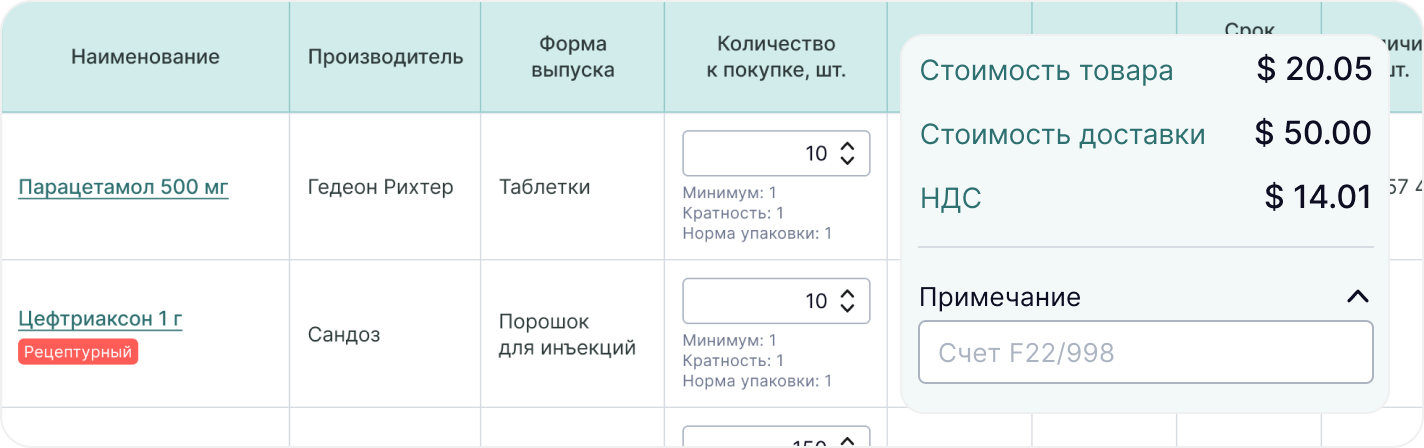Collapse the Примечание section chevron
This screenshot has width=1424, height=448.
1357,297
